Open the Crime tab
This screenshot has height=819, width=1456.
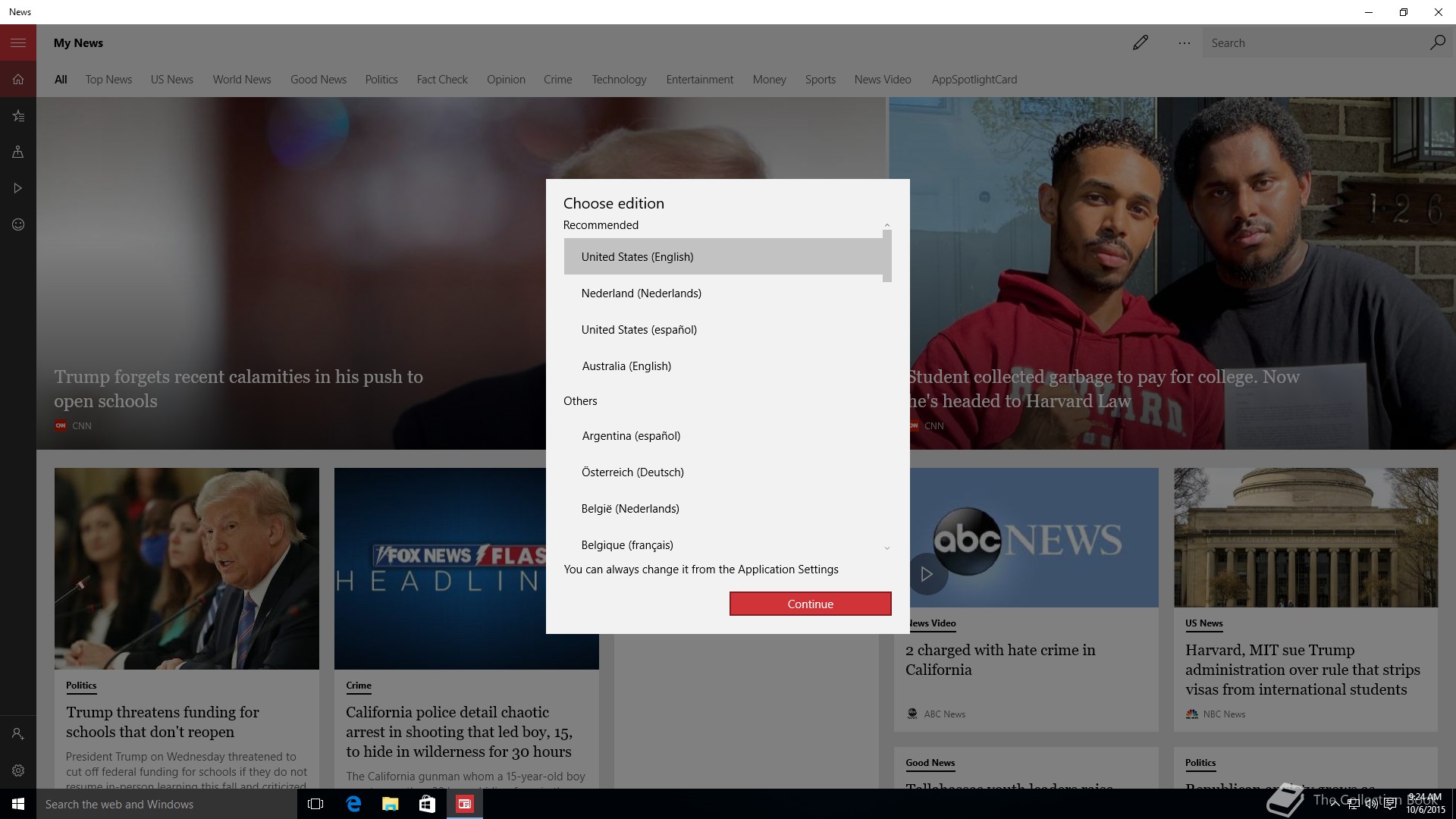point(558,80)
